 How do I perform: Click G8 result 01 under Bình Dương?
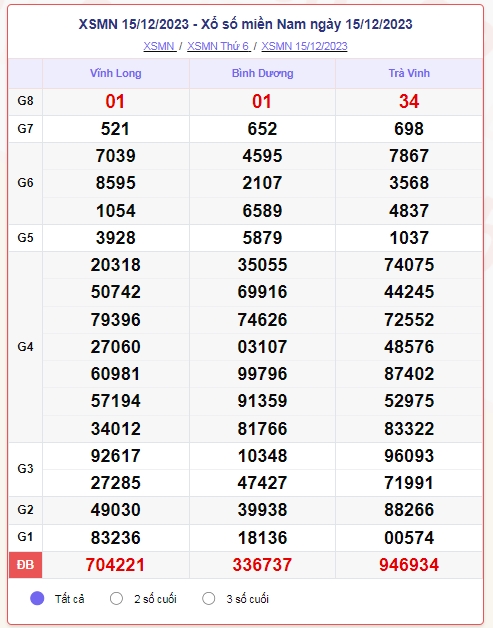[262, 101]
